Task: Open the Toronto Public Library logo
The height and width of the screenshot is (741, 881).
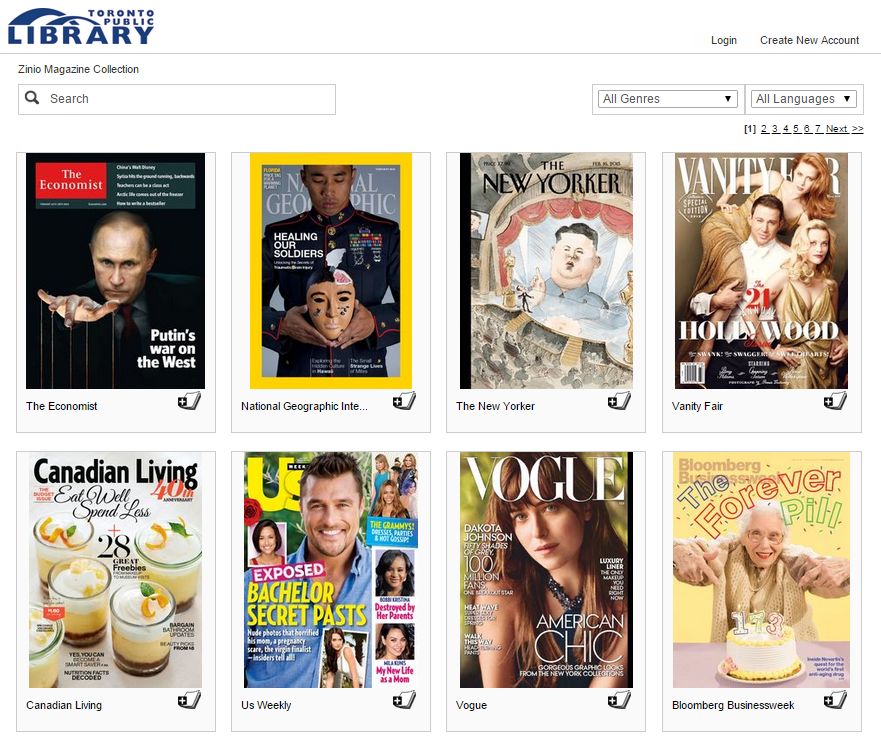Action: click(x=81, y=26)
